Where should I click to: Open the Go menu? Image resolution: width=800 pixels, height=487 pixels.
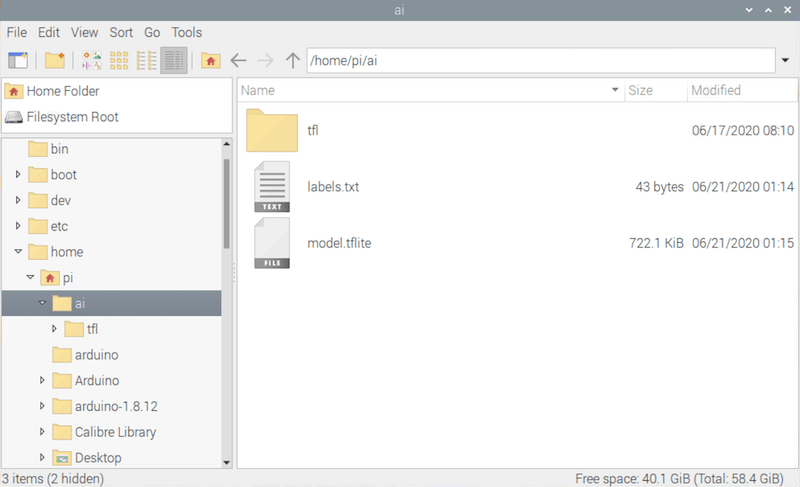pyautogui.click(x=152, y=33)
